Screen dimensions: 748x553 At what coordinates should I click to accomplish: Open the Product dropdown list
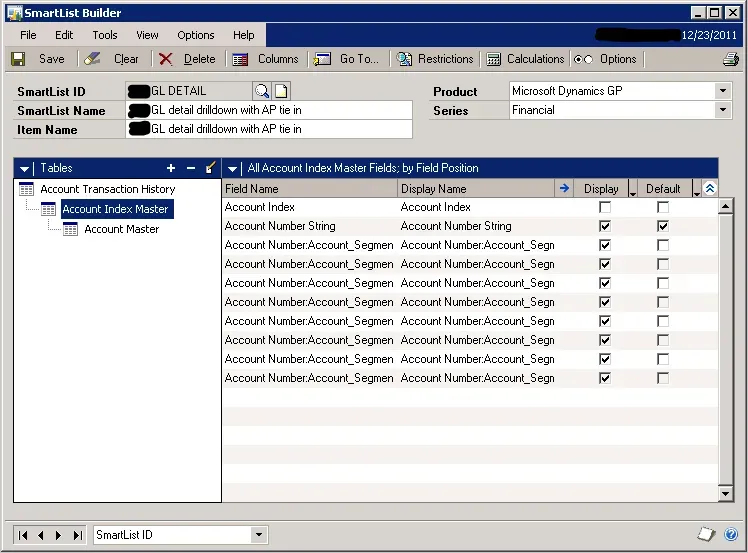(x=723, y=91)
